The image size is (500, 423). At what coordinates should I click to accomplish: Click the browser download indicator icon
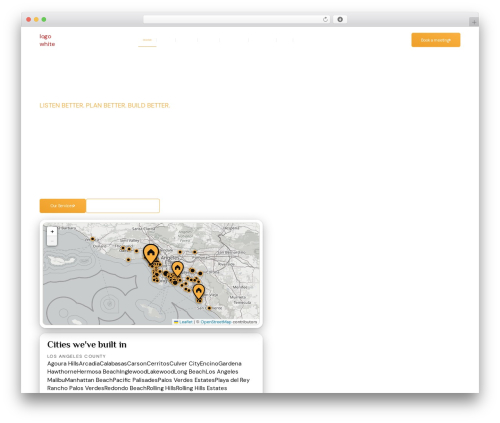click(x=340, y=20)
